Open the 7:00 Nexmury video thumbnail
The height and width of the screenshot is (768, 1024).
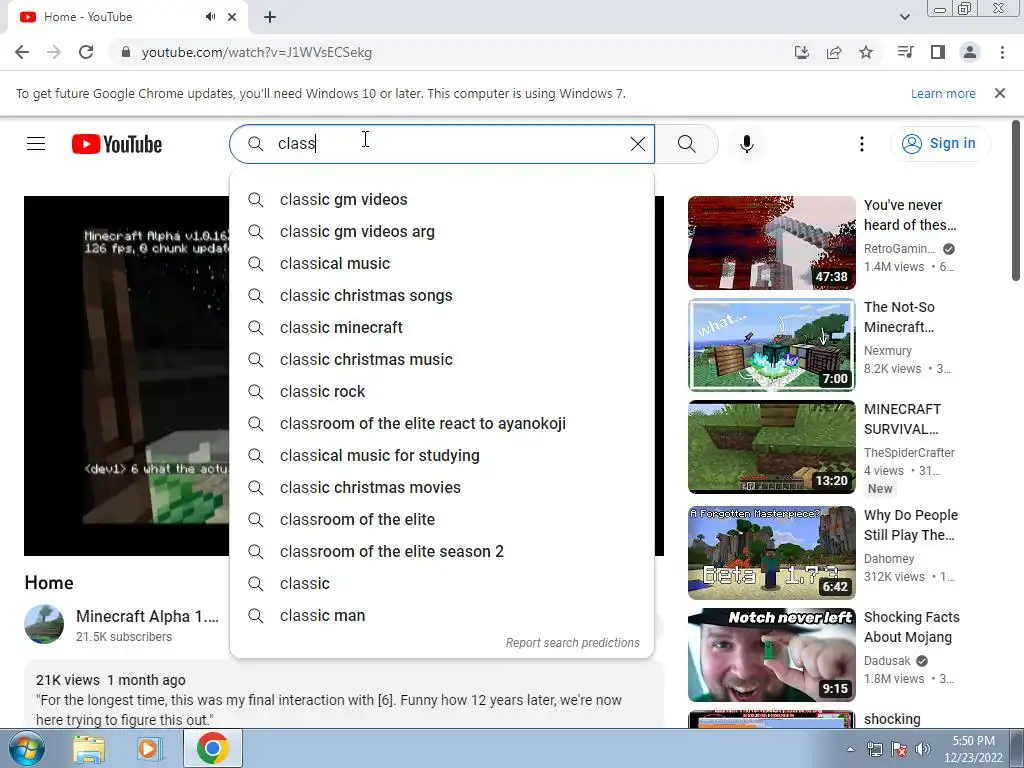(771, 345)
